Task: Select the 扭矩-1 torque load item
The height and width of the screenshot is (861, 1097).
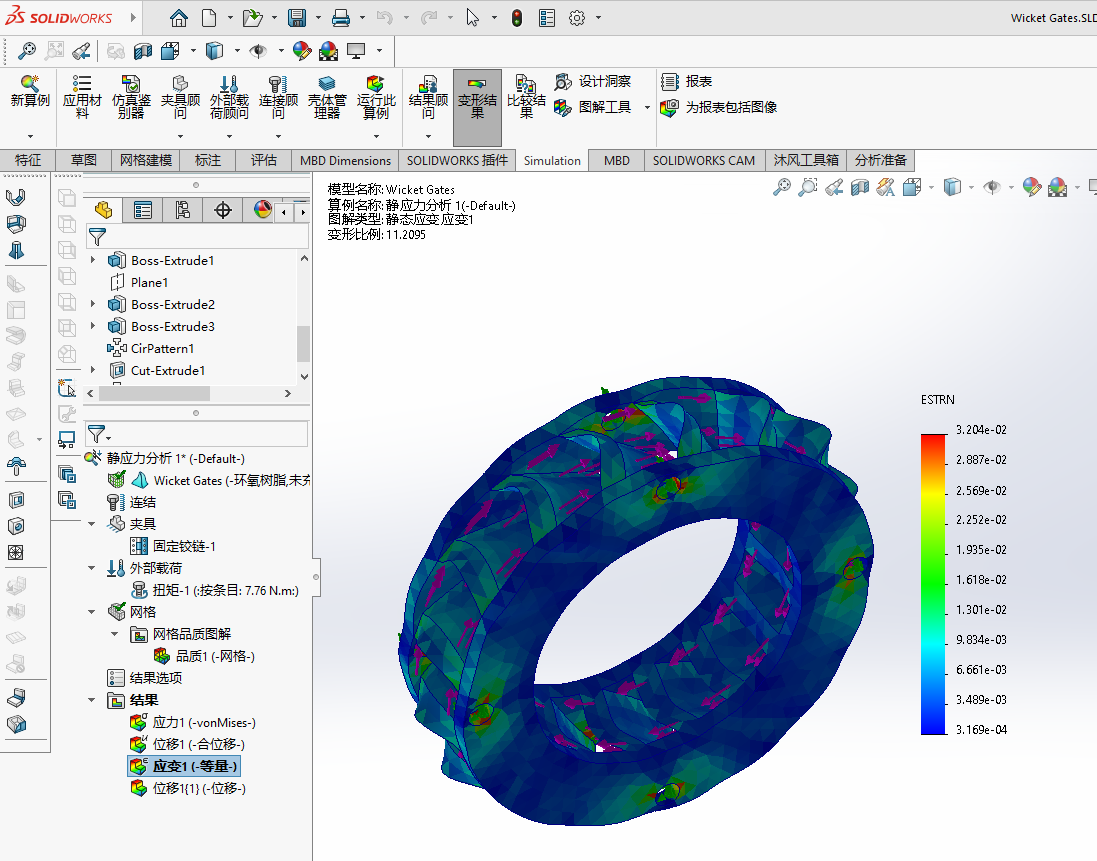Action: 215,590
